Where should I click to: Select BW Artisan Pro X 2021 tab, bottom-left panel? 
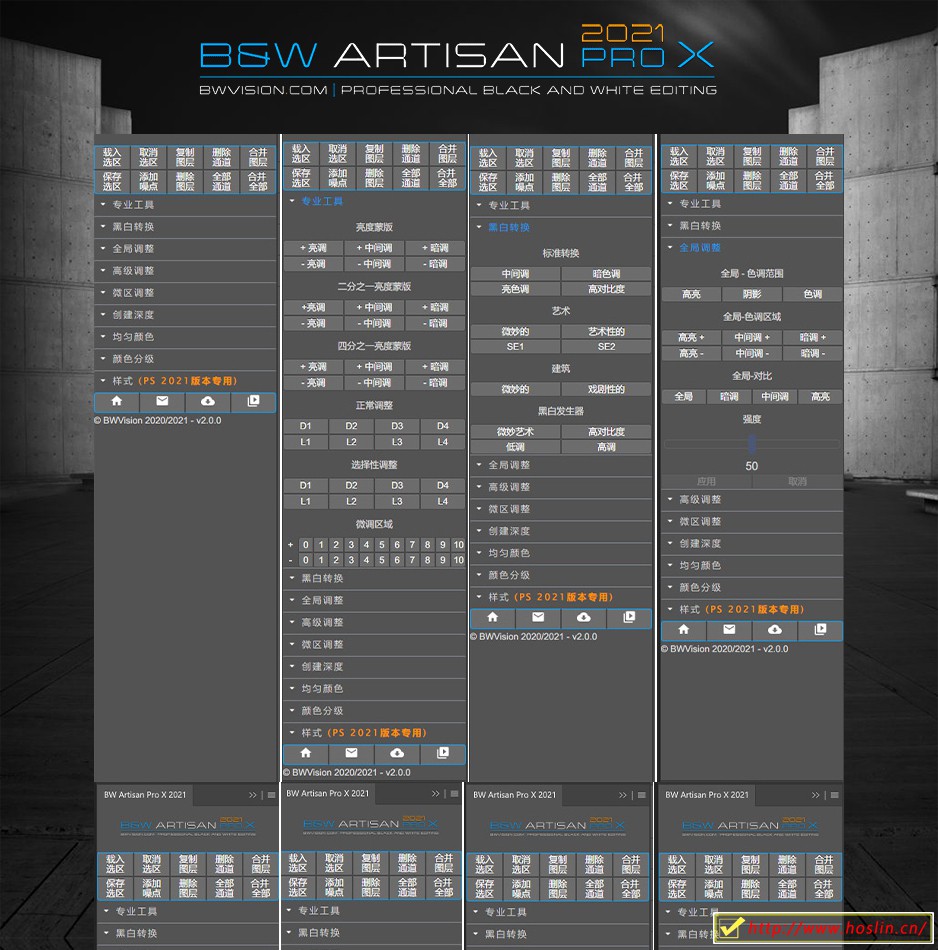click(x=145, y=795)
